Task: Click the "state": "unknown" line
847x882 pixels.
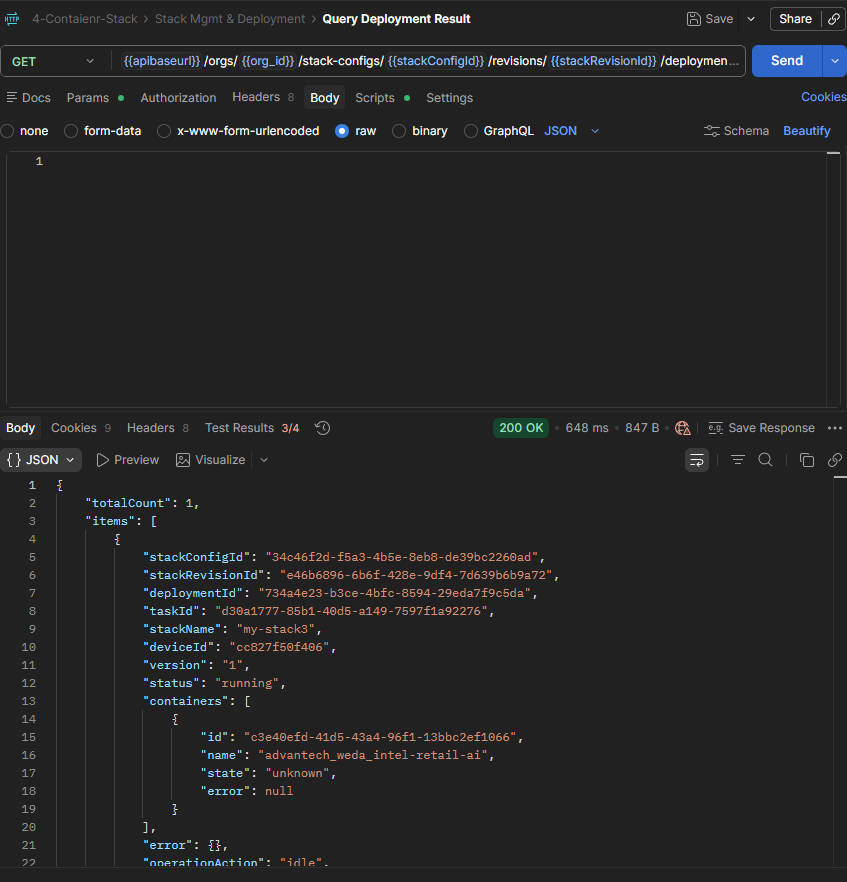Action: (x=268, y=773)
